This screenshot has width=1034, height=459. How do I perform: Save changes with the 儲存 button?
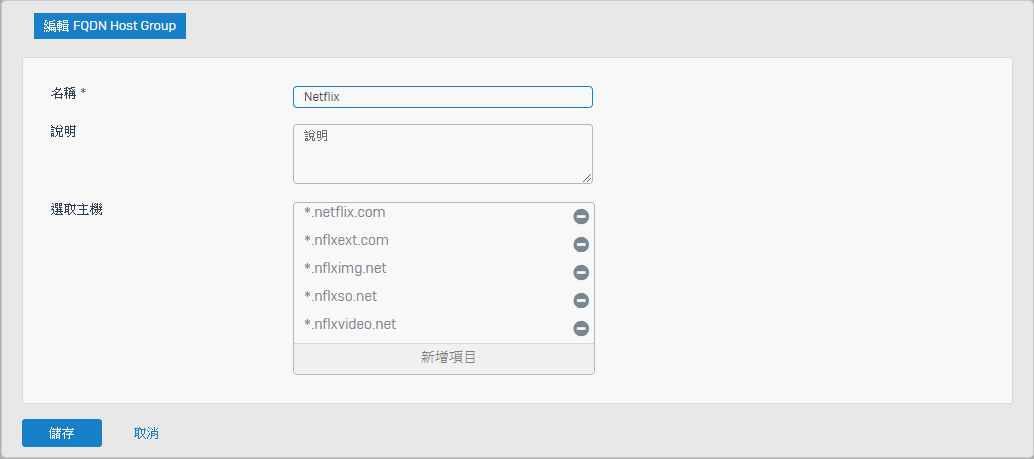click(x=62, y=433)
